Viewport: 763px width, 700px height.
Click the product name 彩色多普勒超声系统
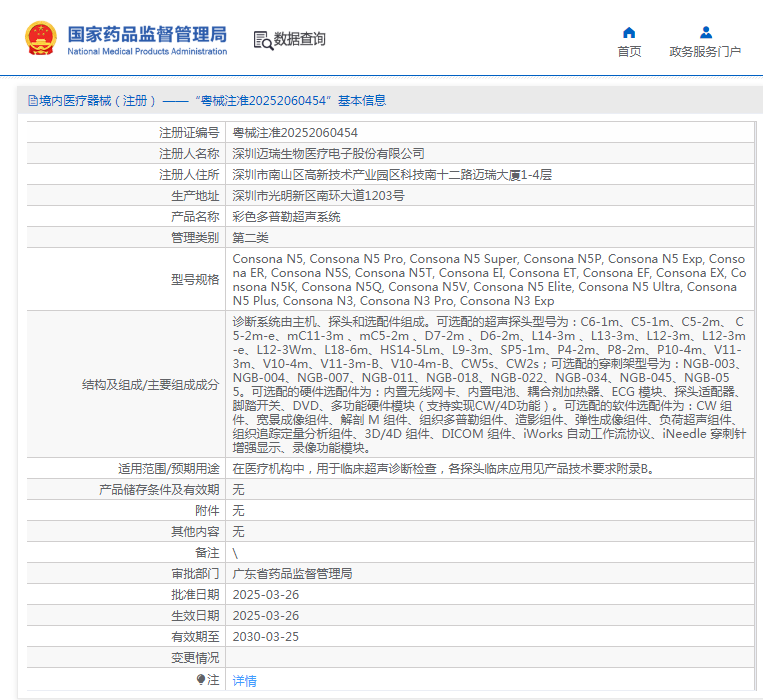[x=286, y=216]
